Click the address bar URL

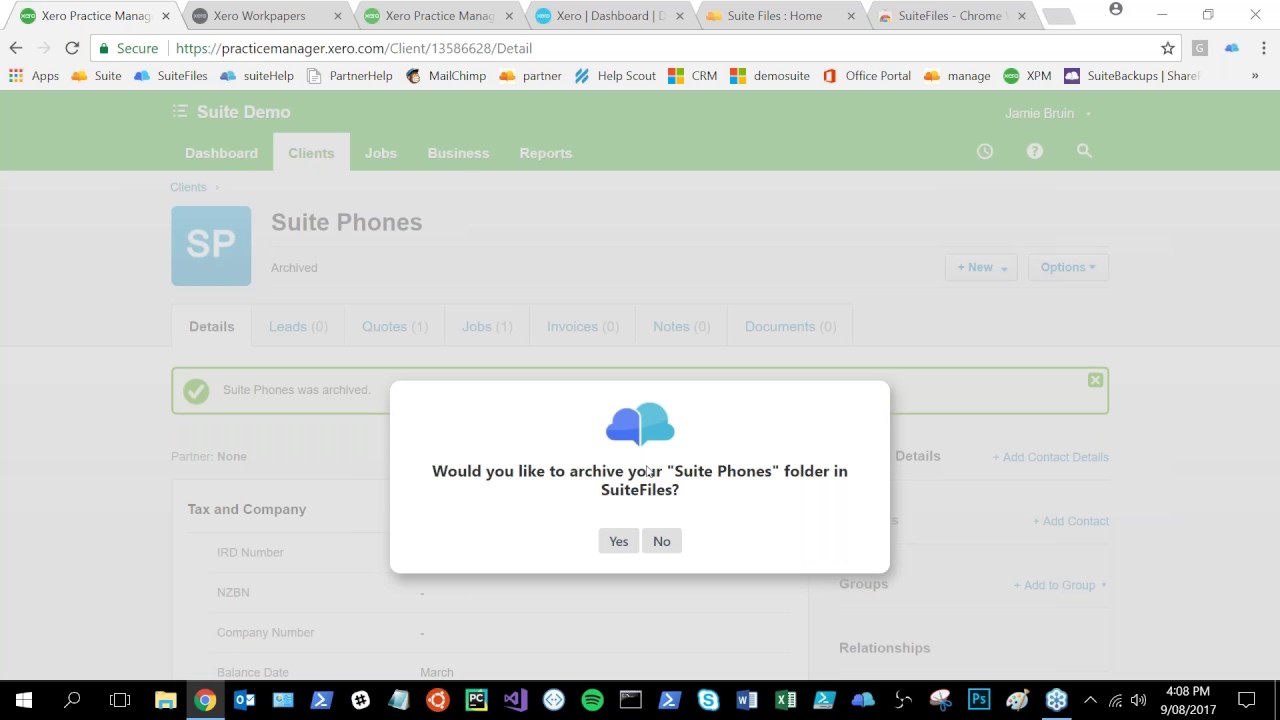[354, 48]
